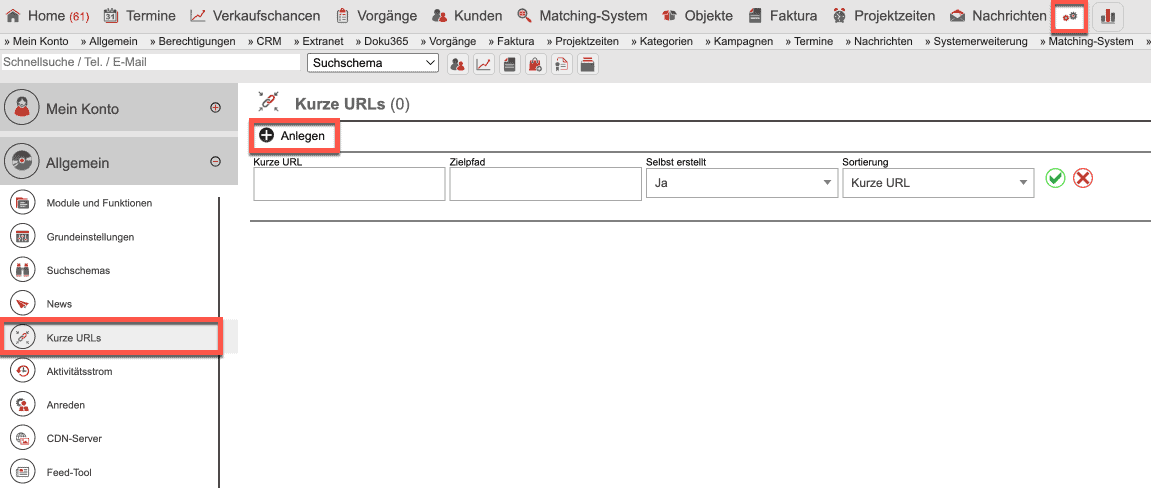Viewport: 1151px width, 488px height.
Task: Click the Feed-Tool sidebar icon
Action: tap(23, 472)
